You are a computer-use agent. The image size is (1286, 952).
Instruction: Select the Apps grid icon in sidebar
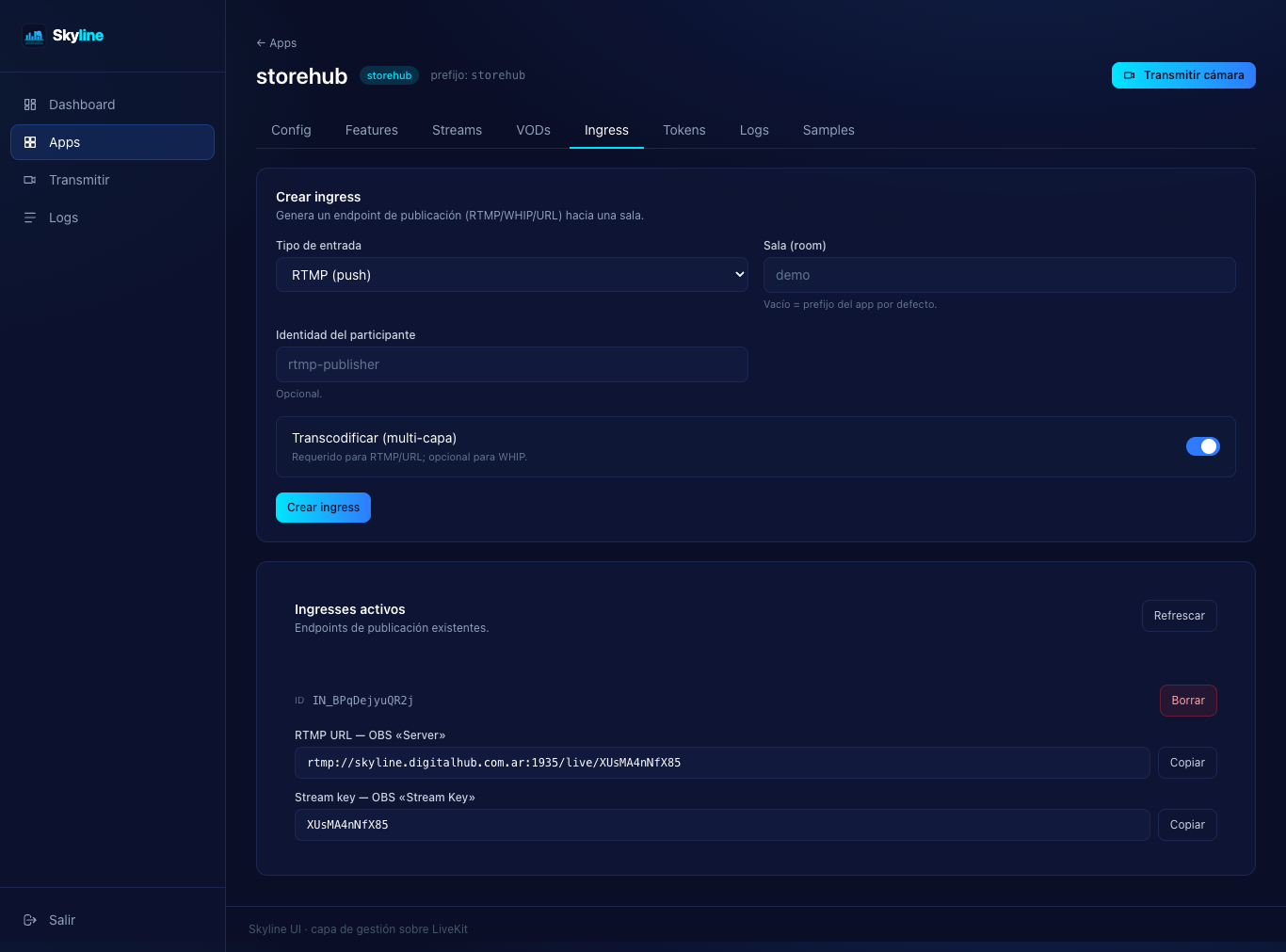30,142
